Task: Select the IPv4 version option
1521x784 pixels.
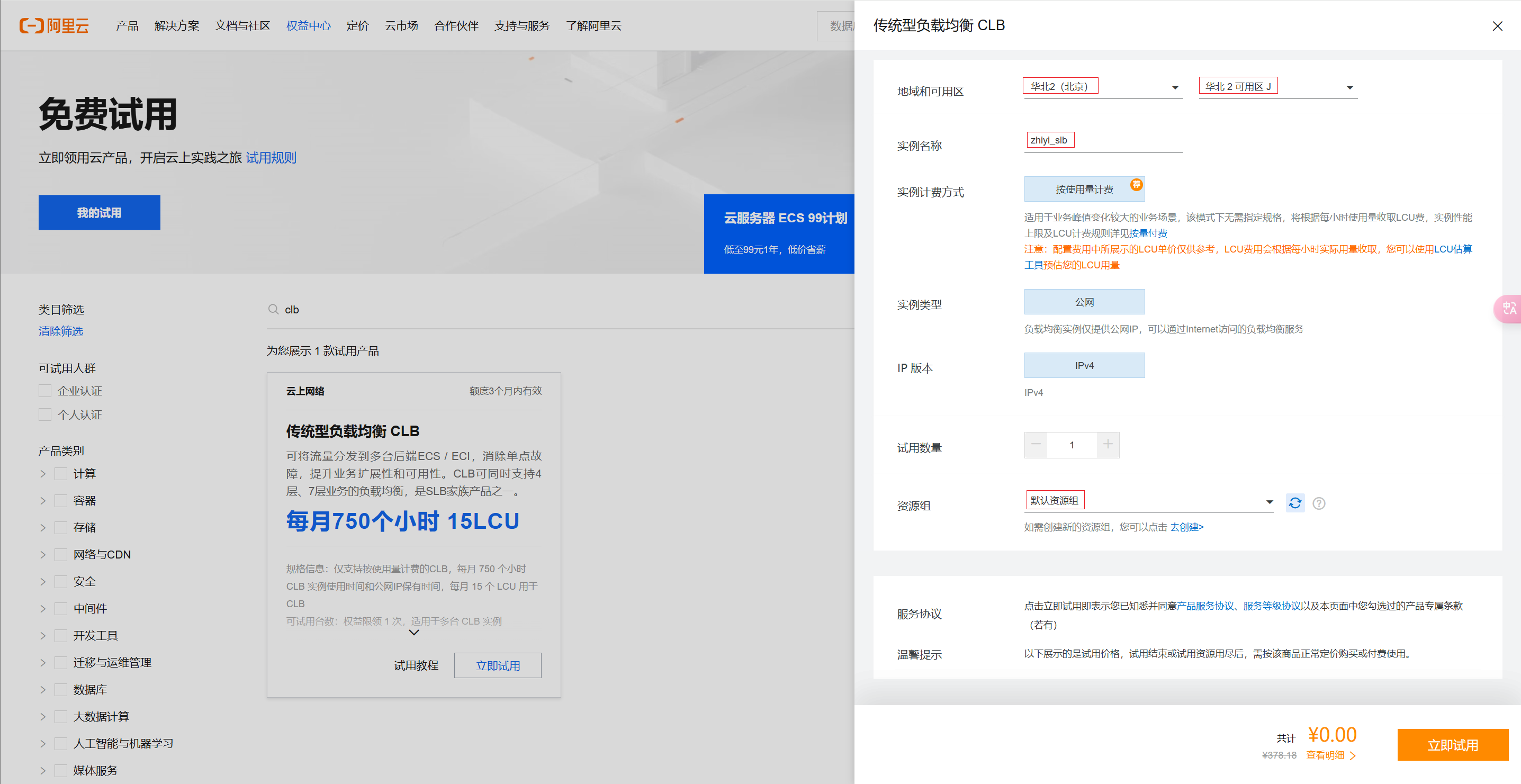Action: (x=1085, y=365)
